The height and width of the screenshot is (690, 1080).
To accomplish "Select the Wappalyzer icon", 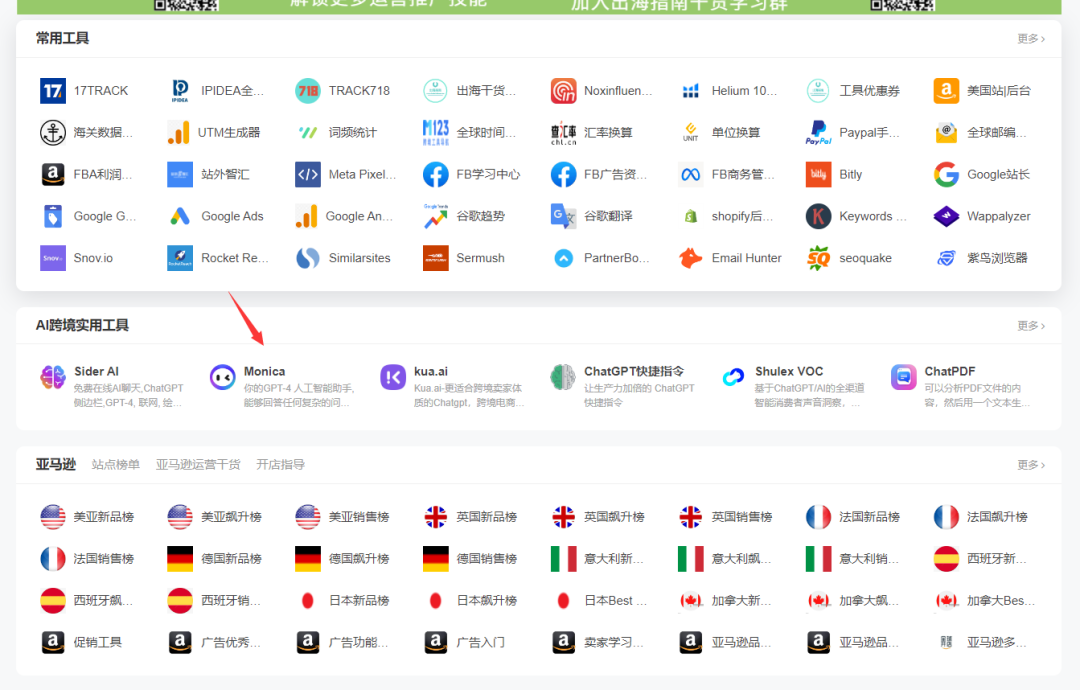I will click(x=946, y=216).
